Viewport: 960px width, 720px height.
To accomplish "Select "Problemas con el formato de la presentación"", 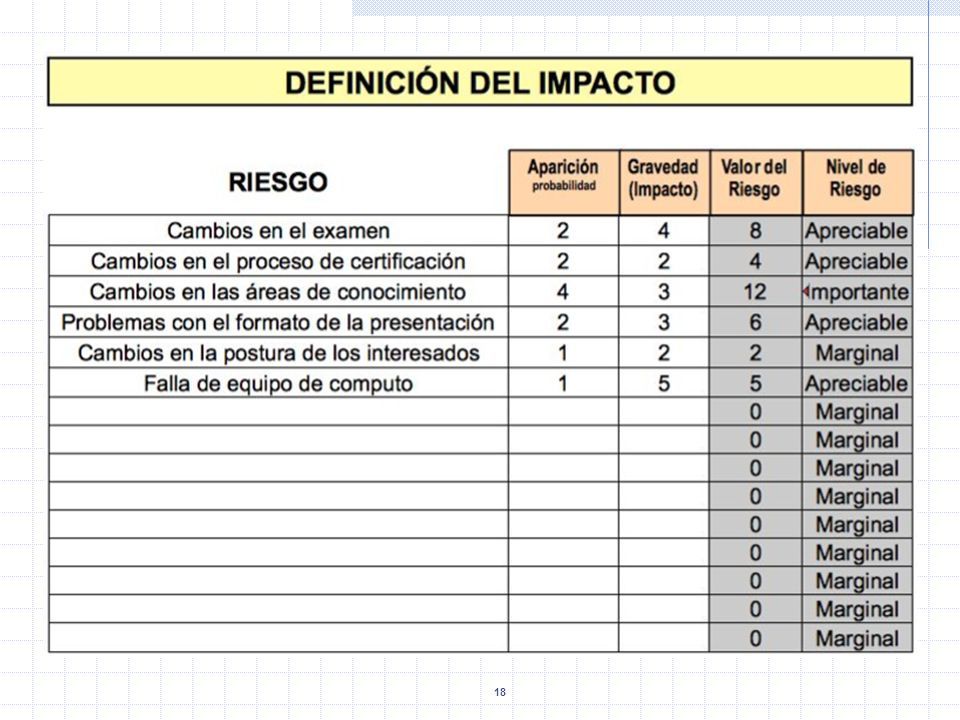I will pyautogui.click(x=279, y=323).
